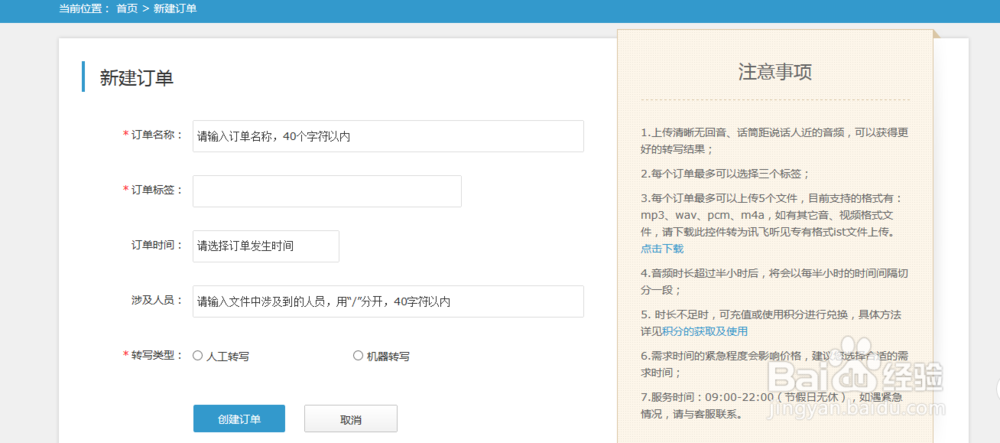Click the 创建订单 button
1000x443 pixels.
[239, 419]
